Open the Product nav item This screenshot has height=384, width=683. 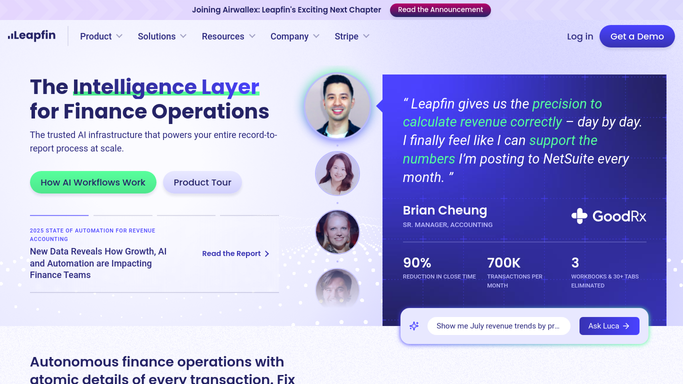96,37
